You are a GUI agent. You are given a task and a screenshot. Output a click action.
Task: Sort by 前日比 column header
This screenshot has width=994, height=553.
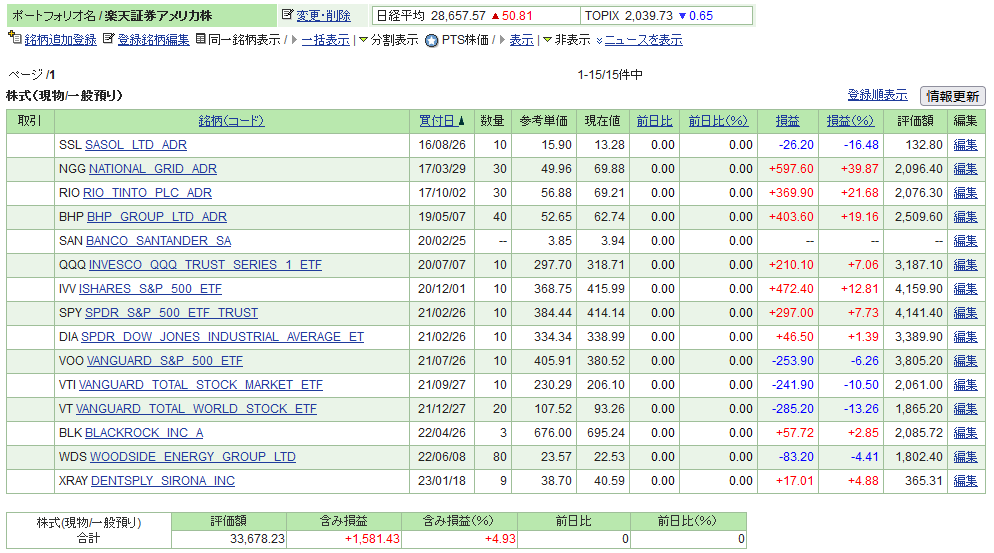(654, 121)
